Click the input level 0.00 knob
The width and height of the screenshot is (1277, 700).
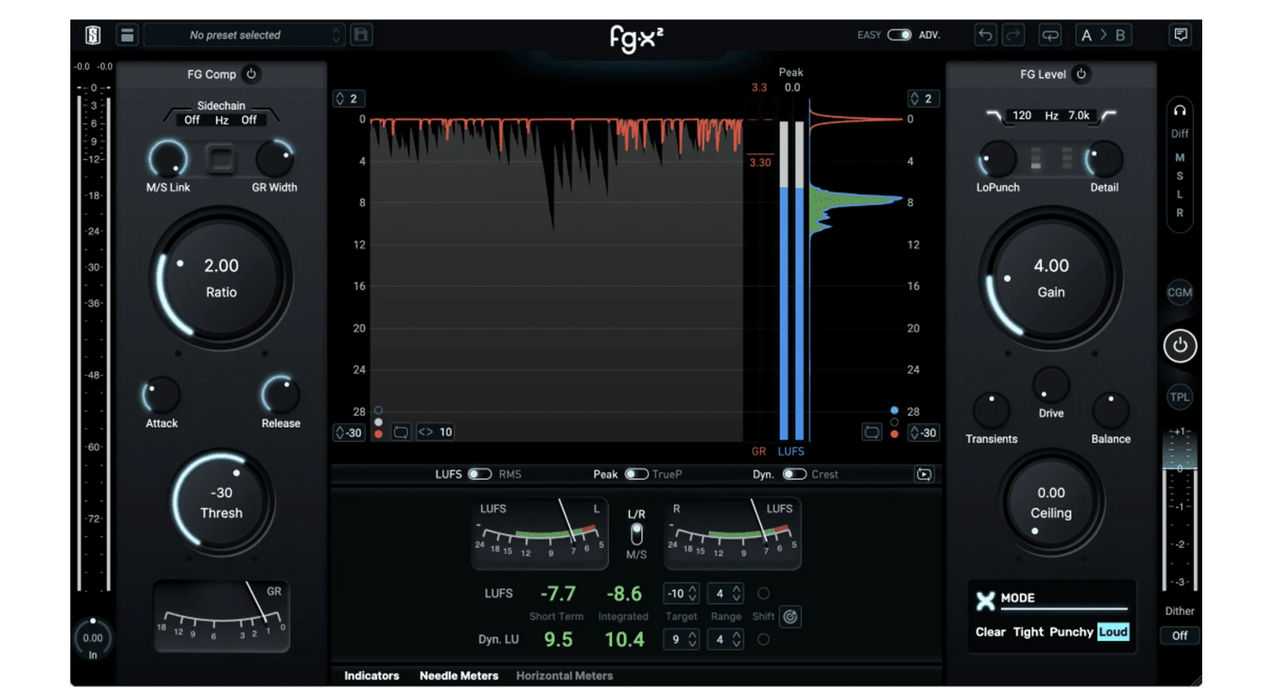click(x=93, y=637)
